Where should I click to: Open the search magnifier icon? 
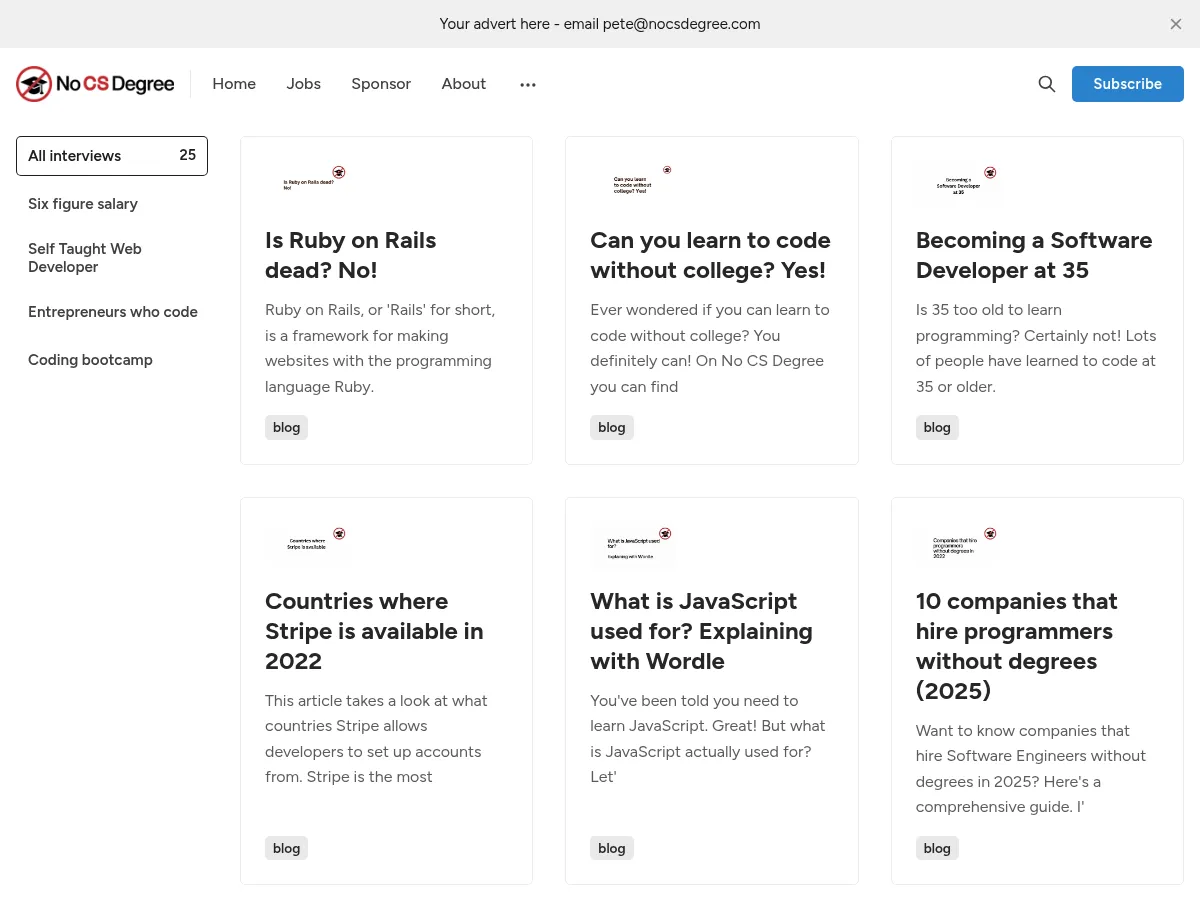click(x=1046, y=84)
